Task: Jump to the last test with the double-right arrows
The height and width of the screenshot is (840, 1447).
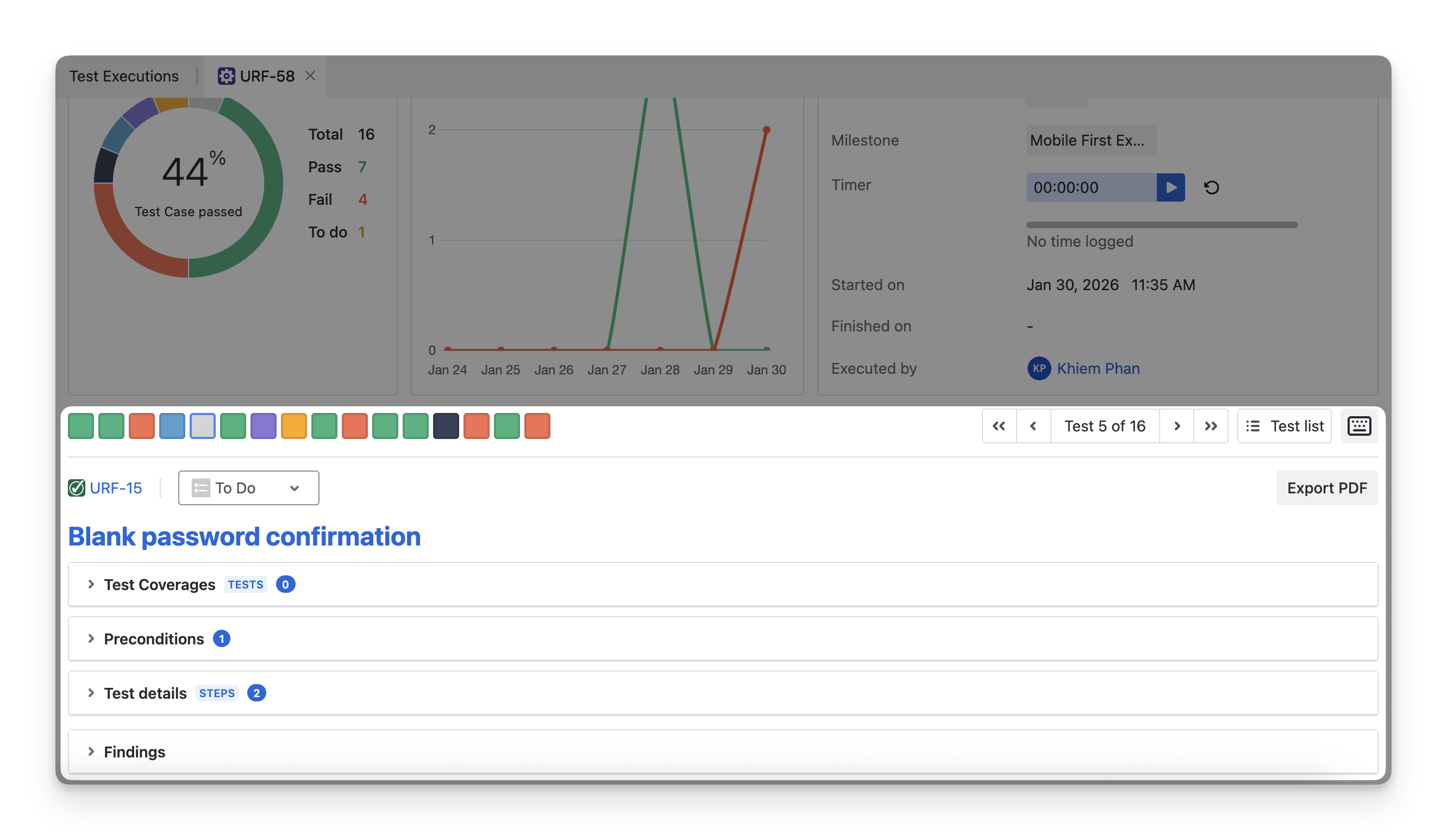Action: pos(1211,426)
